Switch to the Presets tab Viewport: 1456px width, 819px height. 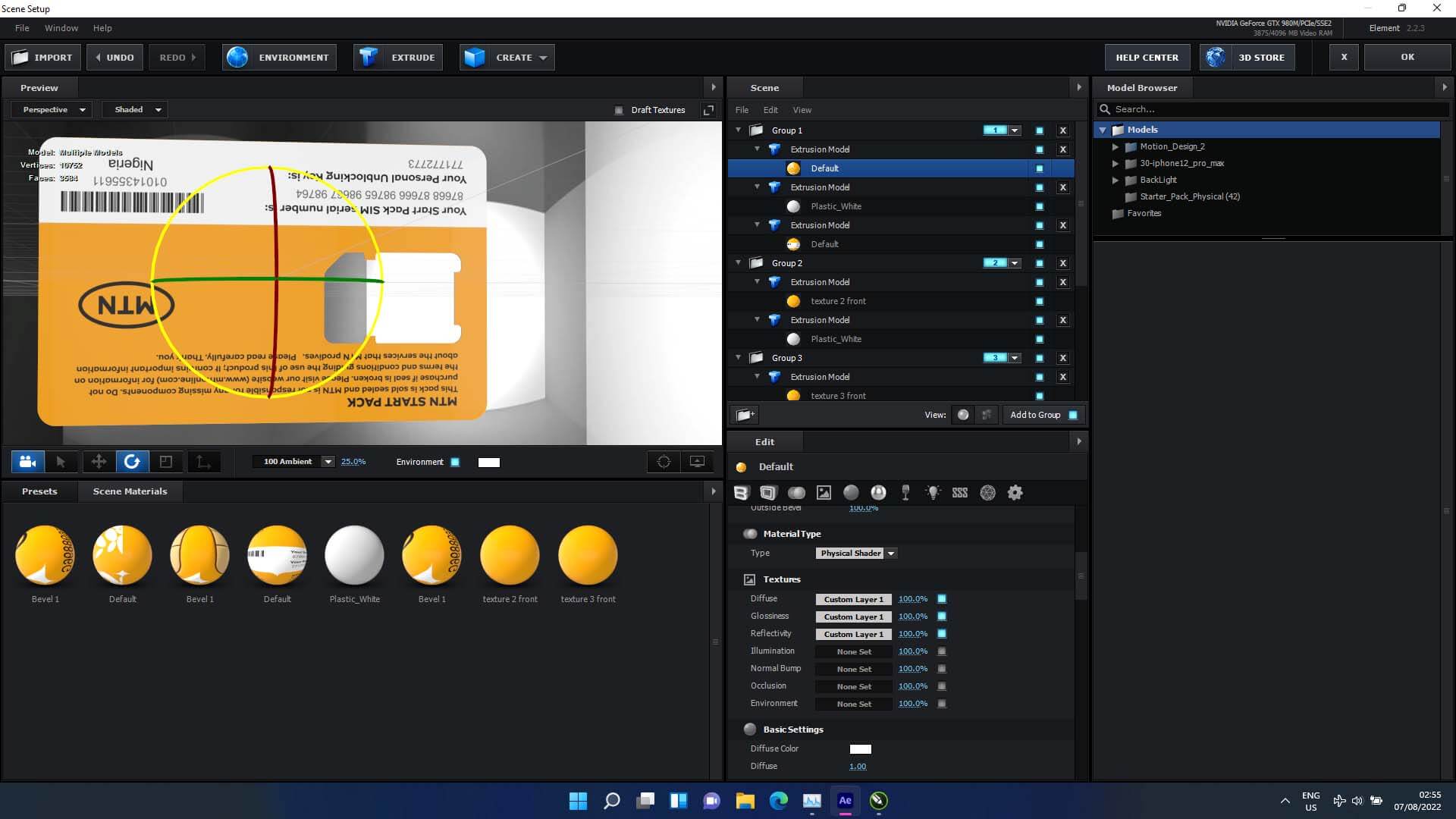tap(39, 491)
